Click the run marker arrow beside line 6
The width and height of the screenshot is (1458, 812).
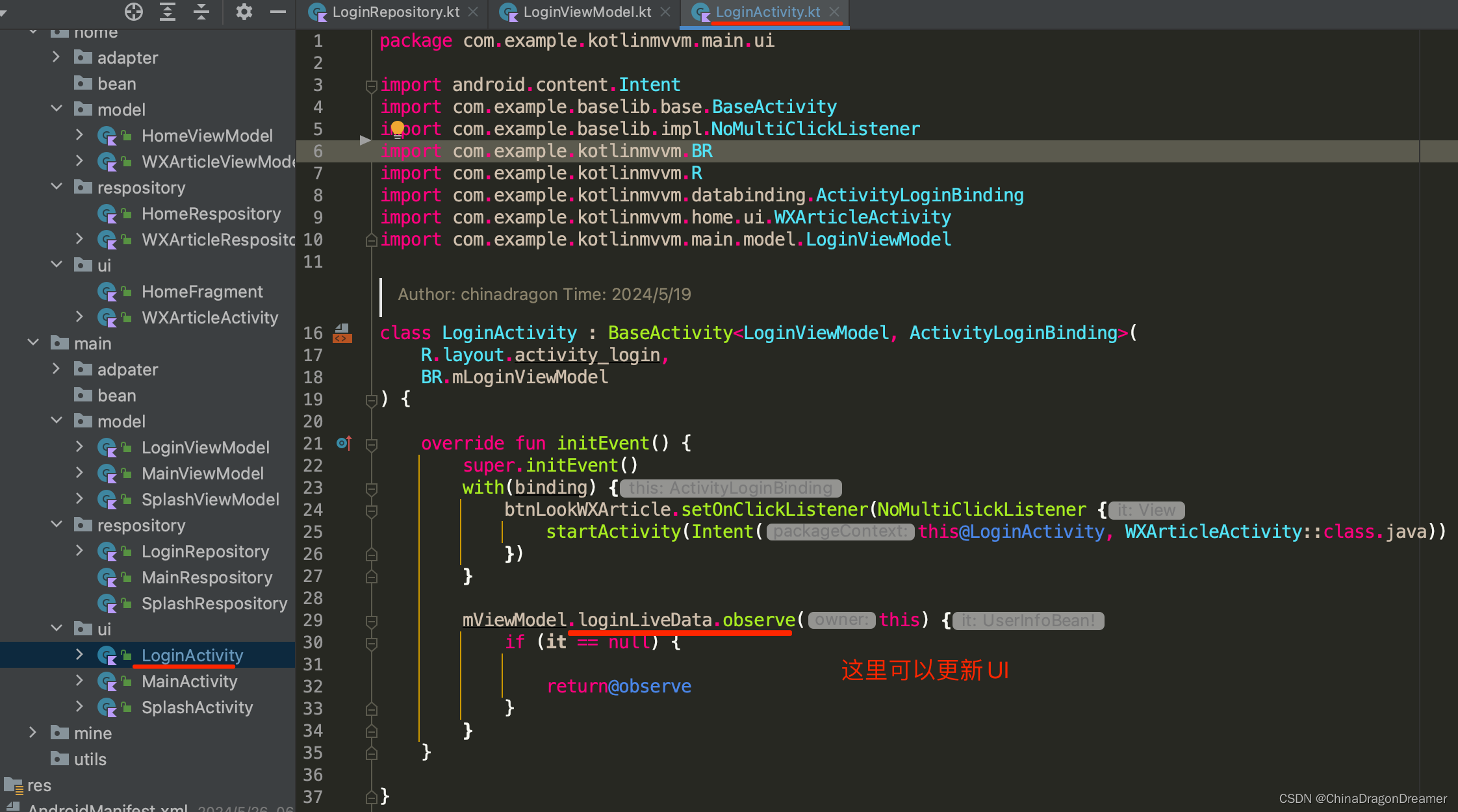point(366,140)
